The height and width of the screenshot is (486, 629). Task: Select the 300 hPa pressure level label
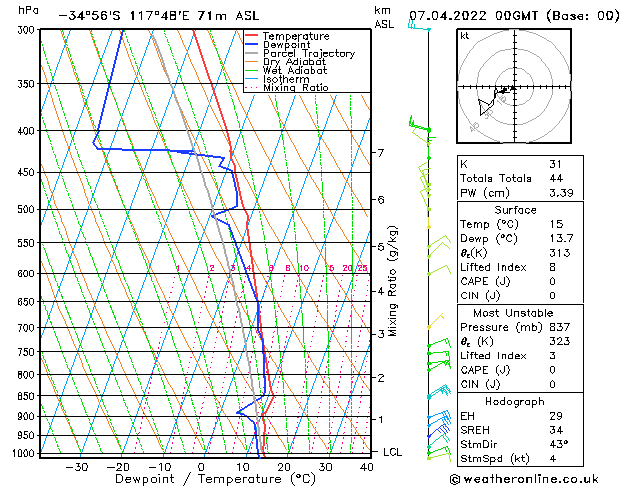coord(28,30)
